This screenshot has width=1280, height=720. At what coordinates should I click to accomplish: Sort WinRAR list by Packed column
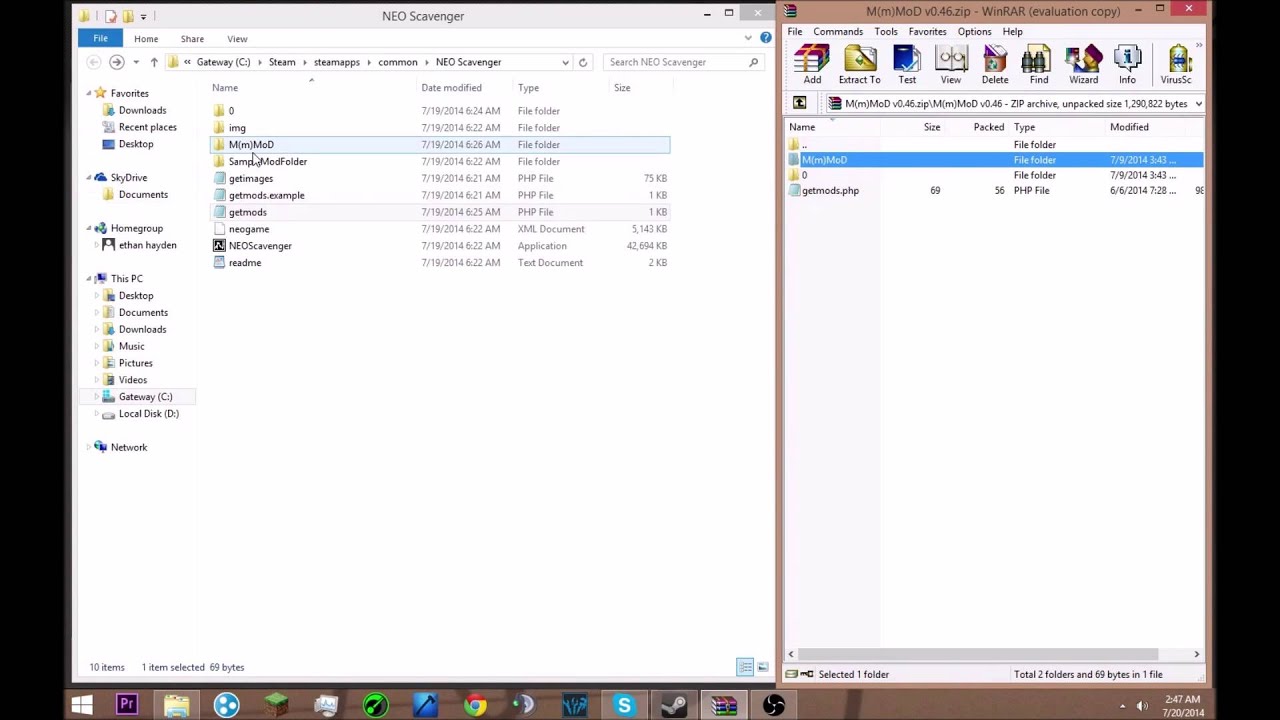click(x=989, y=127)
